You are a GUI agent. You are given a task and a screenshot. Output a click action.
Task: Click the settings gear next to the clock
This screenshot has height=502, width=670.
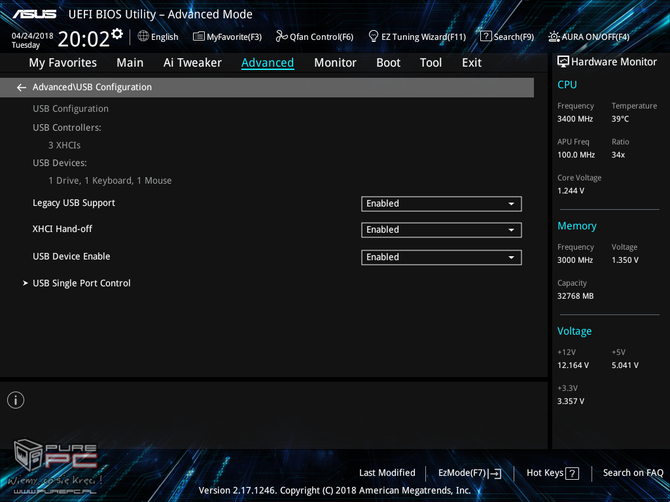click(117, 34)
